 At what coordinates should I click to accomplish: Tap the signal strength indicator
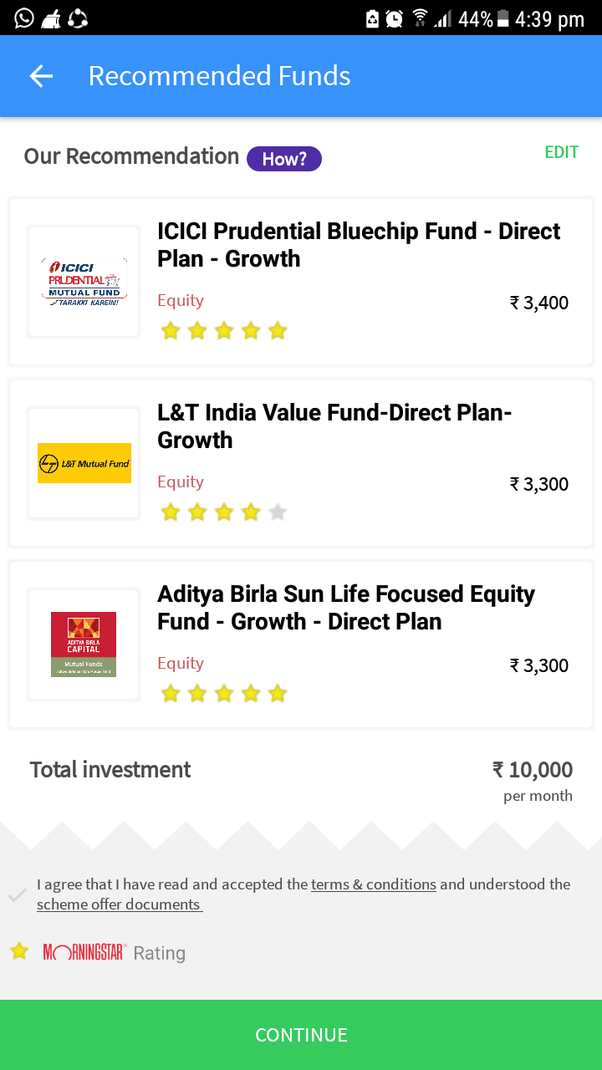[x=443, y=16]
